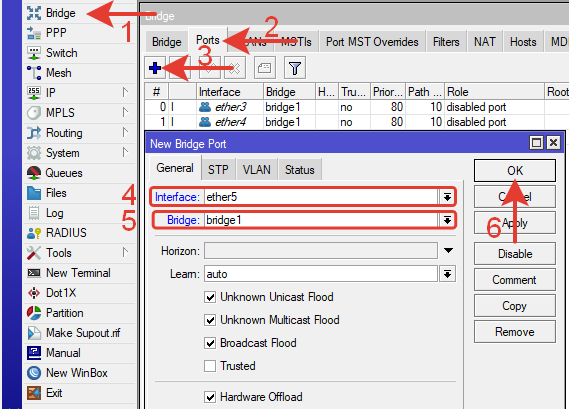Switch to the Filters tab
Screen dimensions: 569x409
click(x=446, y=42)
